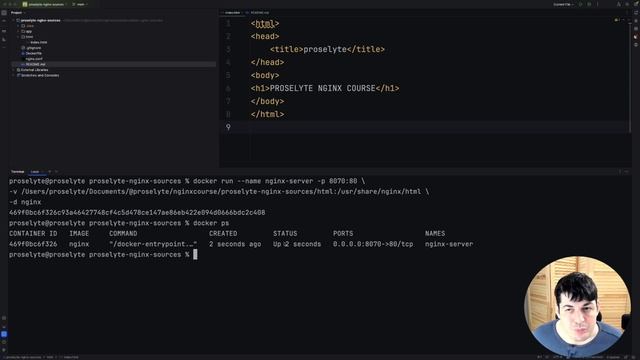The image size is (640, 360).
Task: Click the Debug button in the top toolbar
Action: pyautogui.click(x=589, y=4)
